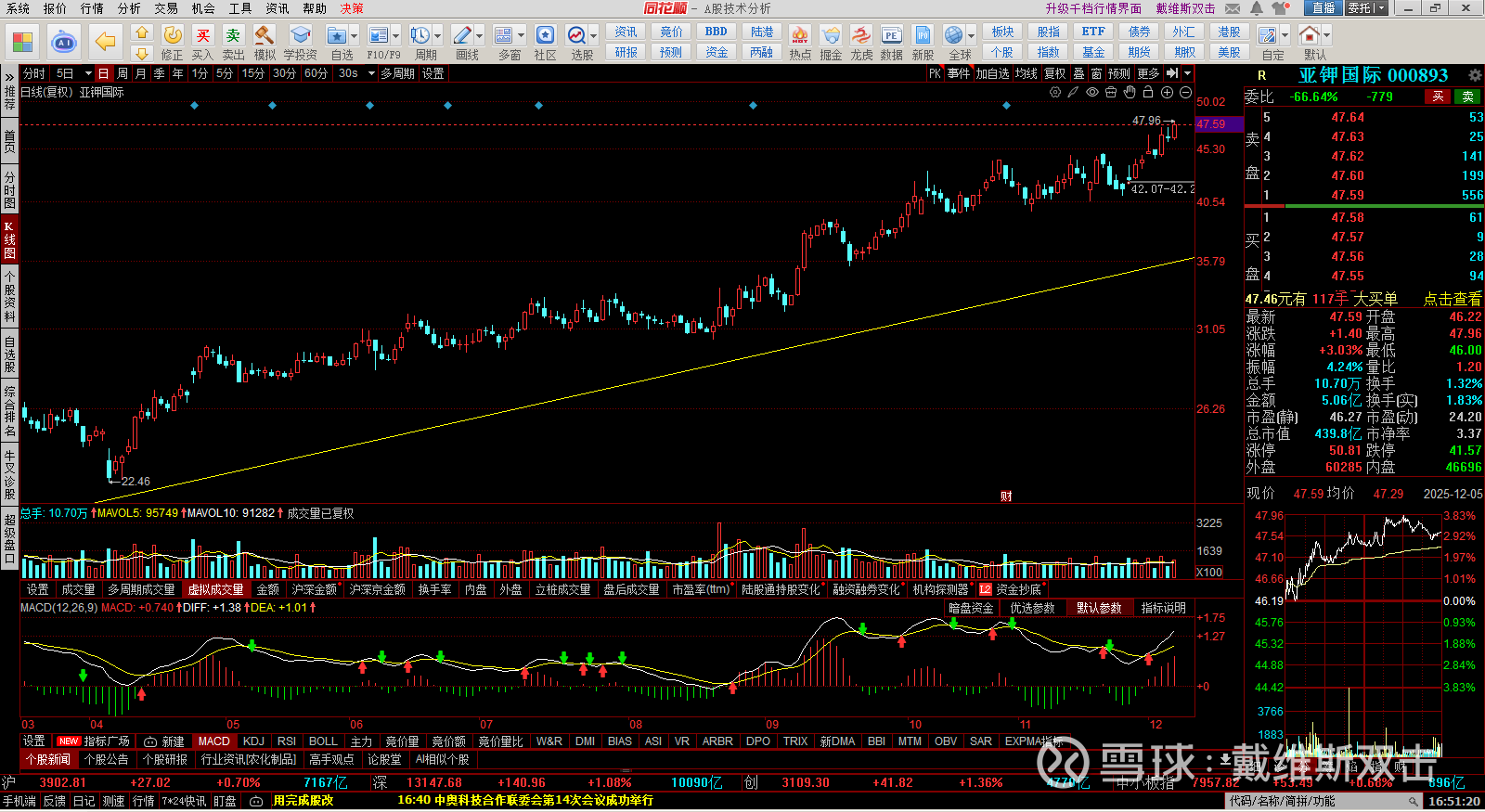The image size is (1485, 812).
Task: Toggle the lock icon on chart toolbar
Action: click(x=1148, y=93)
